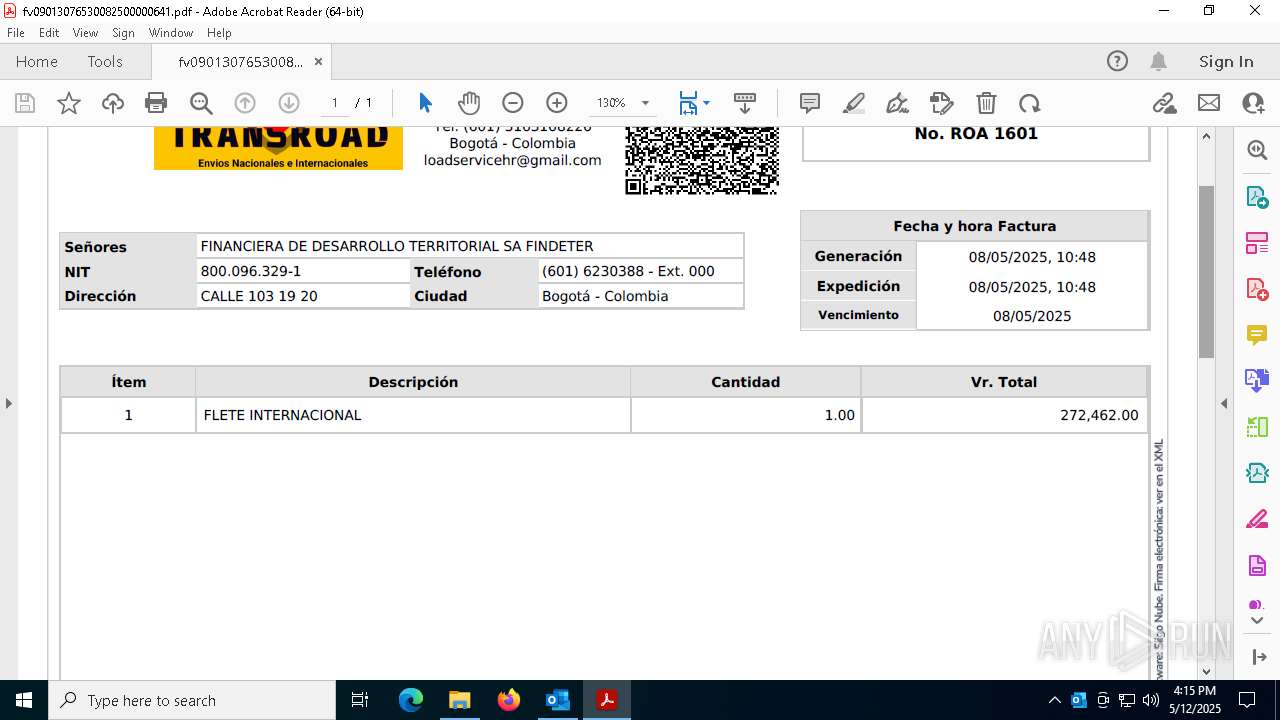Delete the page with the trash icon

pos(986,103)
